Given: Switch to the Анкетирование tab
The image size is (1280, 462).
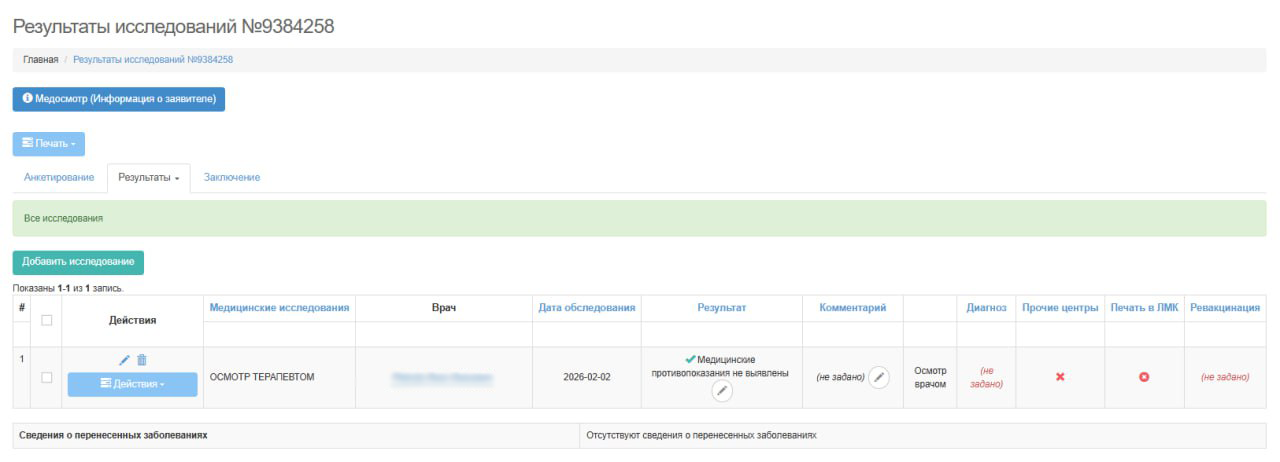Looking at the screenshot, I should pos(59,177).
